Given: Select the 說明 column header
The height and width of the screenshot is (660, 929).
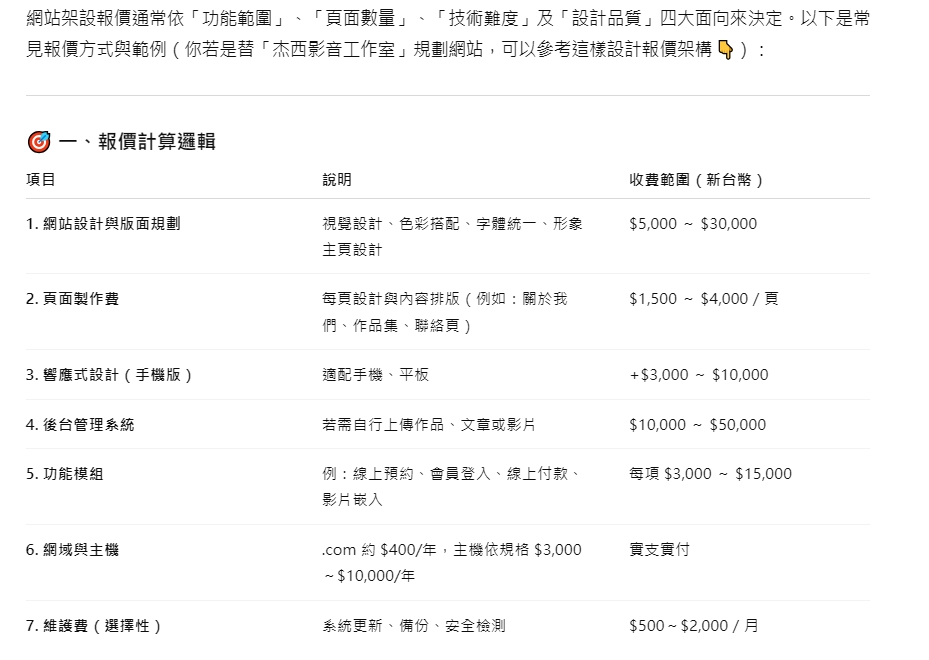Looking at the screenshot, I should 337,180.
